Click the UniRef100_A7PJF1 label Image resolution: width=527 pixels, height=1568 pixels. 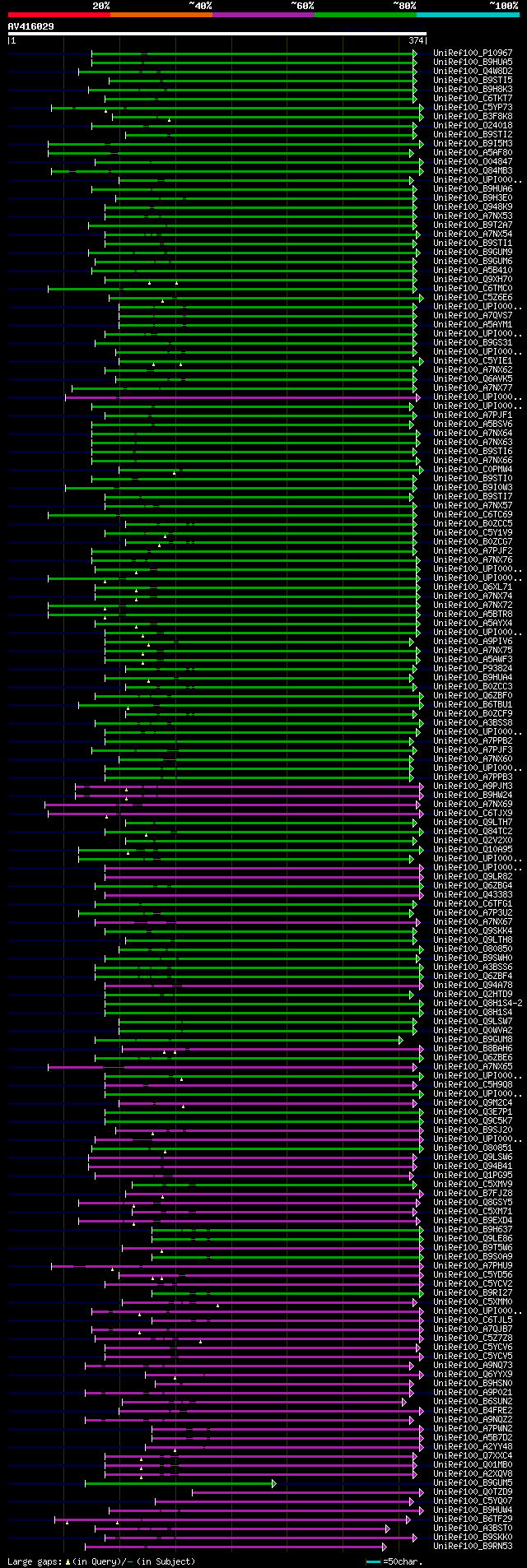click(473, 415)
